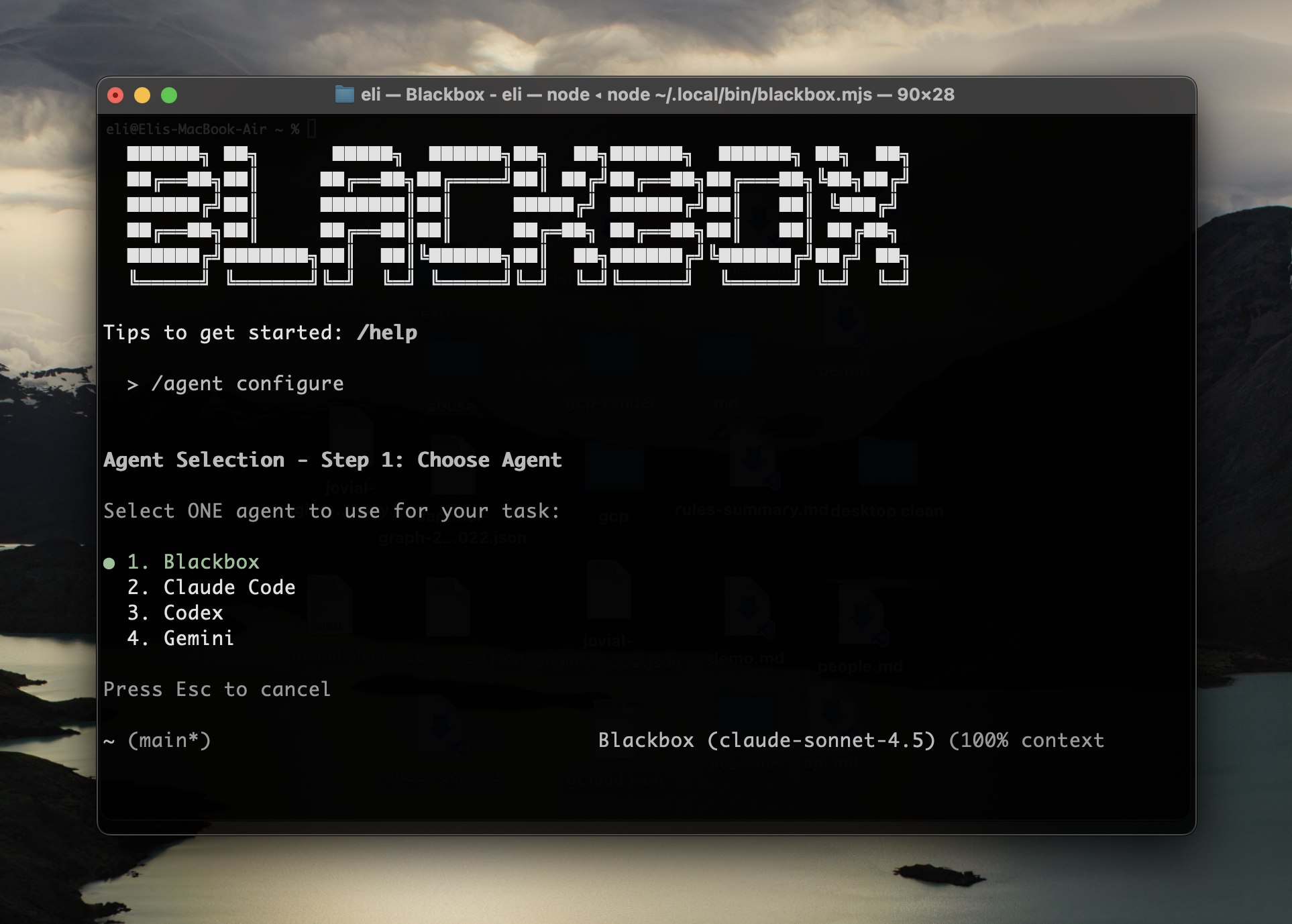Select the Codex agent
The width and height of the screenshot is (1292, 924).
click(x=193, y=612)
